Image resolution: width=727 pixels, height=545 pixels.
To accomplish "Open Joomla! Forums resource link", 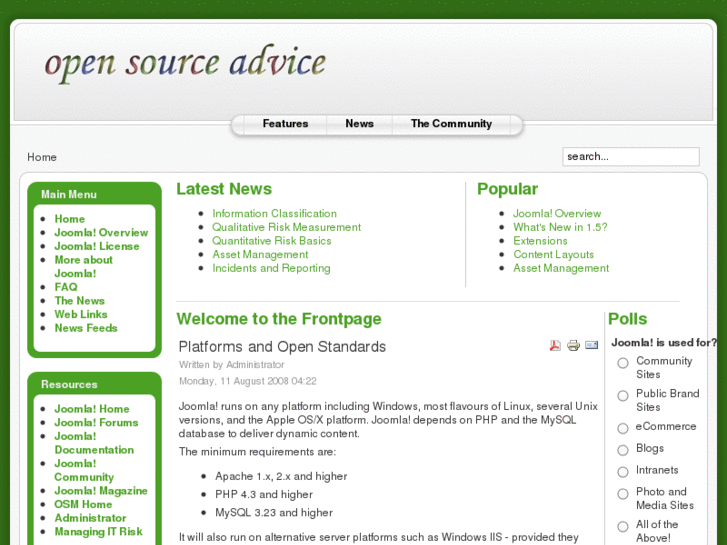I will click(x=96, y=423).
